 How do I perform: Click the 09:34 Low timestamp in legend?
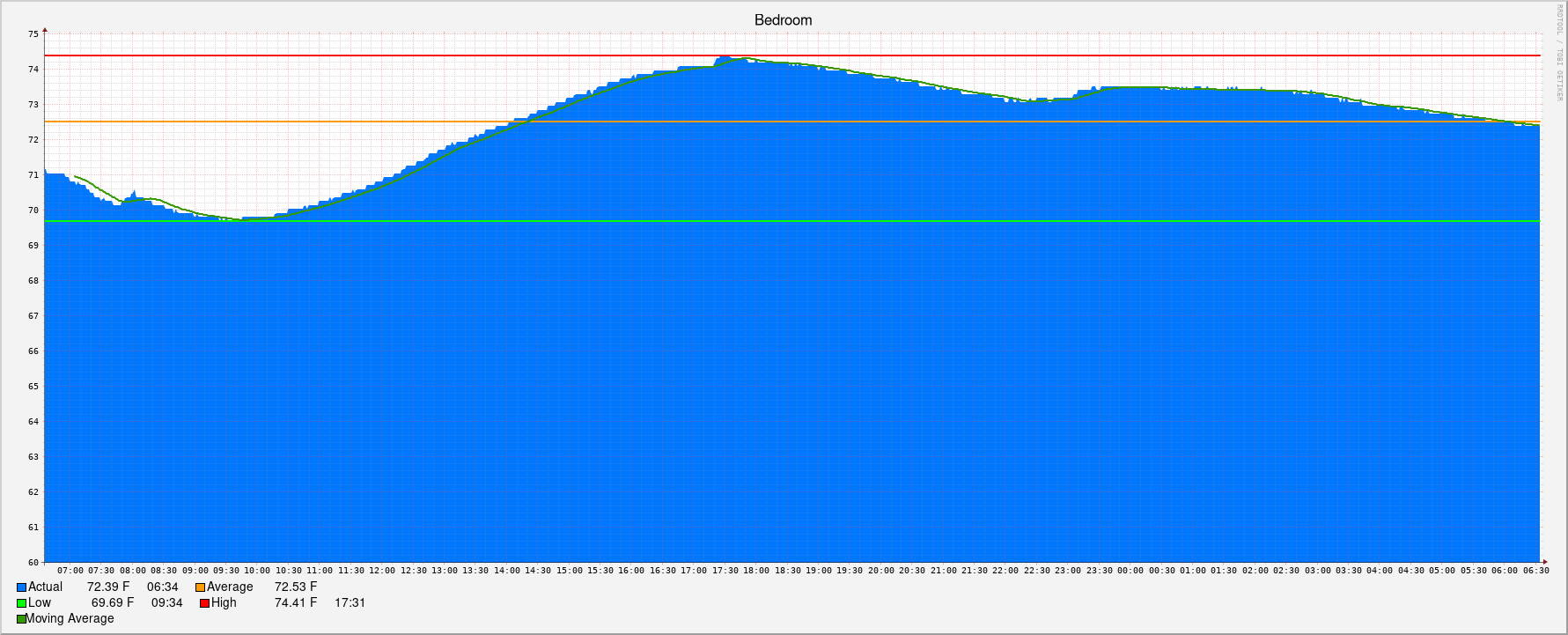point(167,603)
